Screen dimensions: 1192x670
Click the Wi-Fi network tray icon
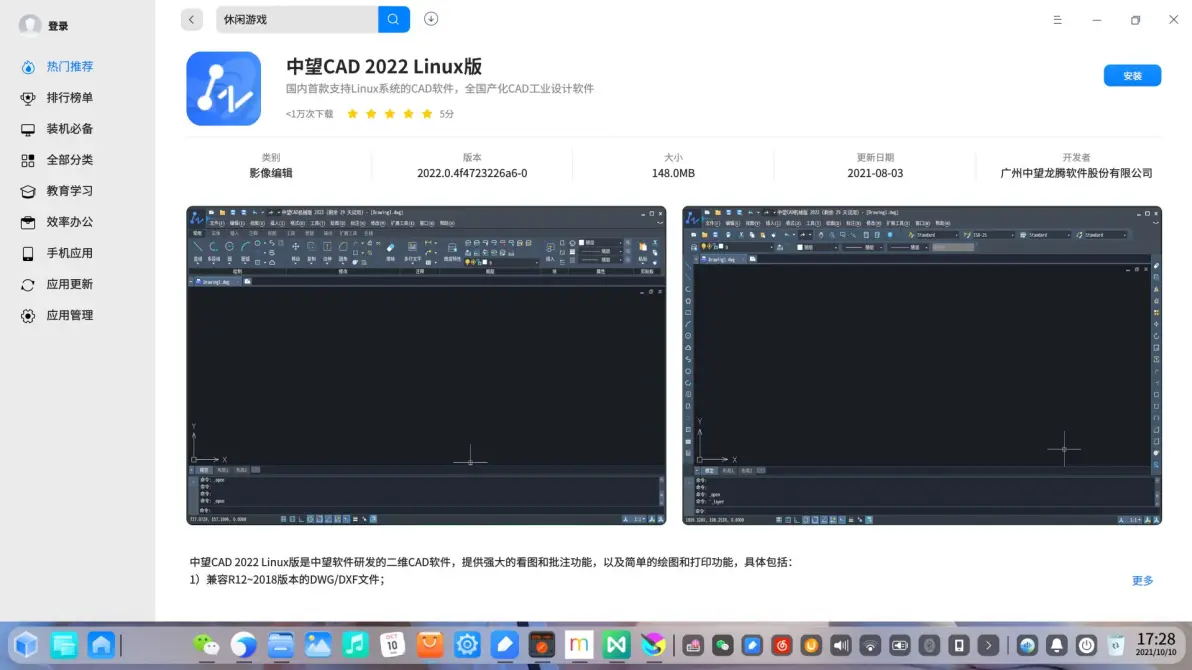coord(870,646)
